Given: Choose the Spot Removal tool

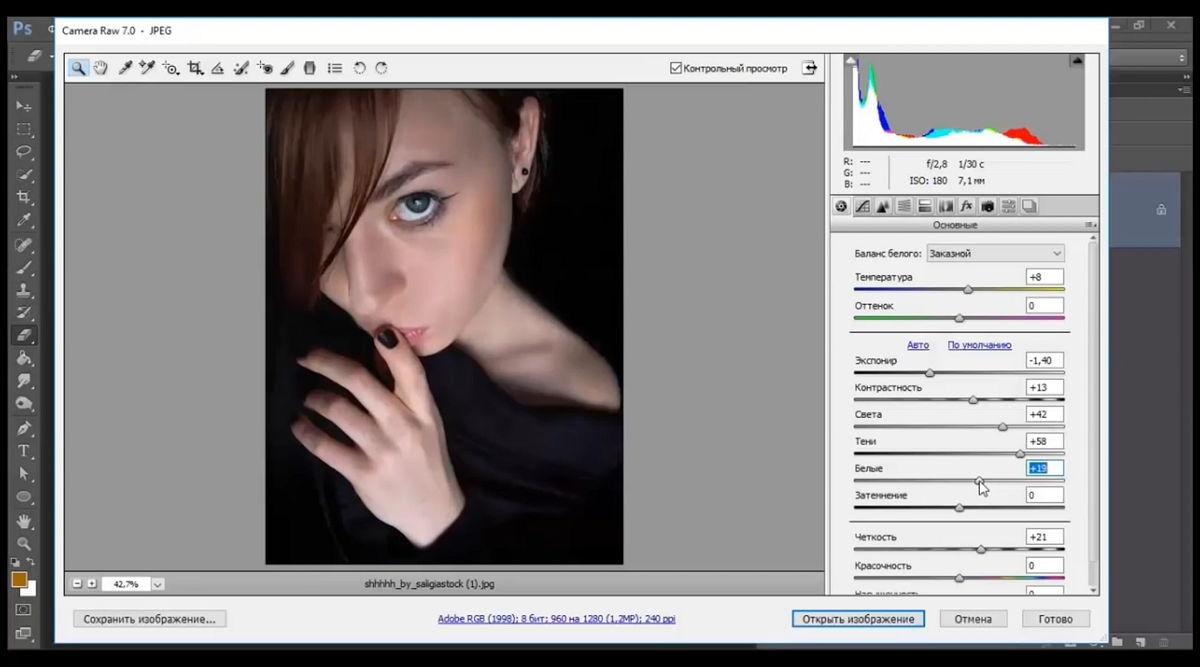Looking at the screenshot, I should [x=241, y=68].
